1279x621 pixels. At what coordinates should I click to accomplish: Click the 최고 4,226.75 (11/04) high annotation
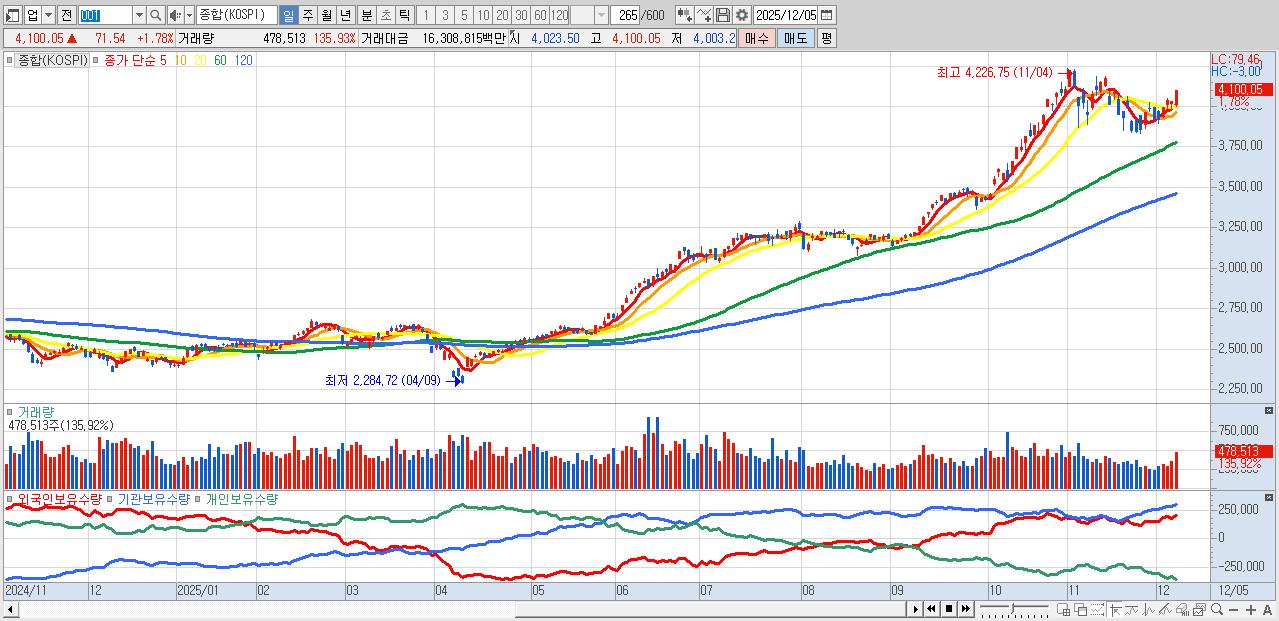(x=994, y=72)
